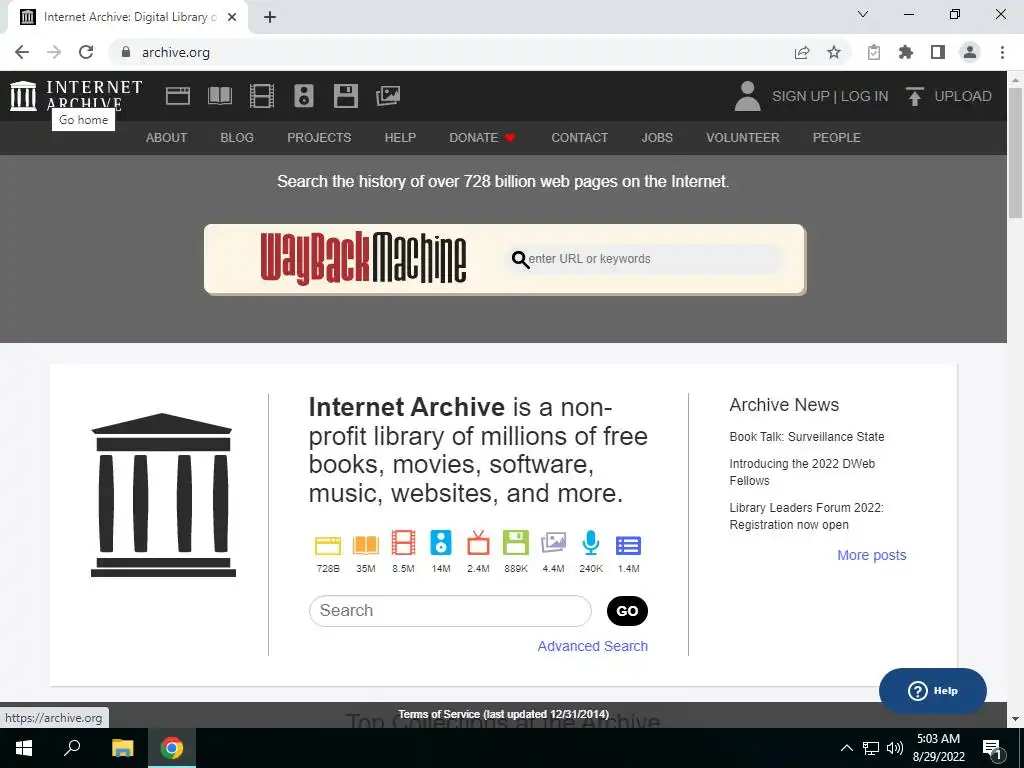Open Windows taskbar search
Viewport: 1024px width, 768px height.
(x=72, y=748)
